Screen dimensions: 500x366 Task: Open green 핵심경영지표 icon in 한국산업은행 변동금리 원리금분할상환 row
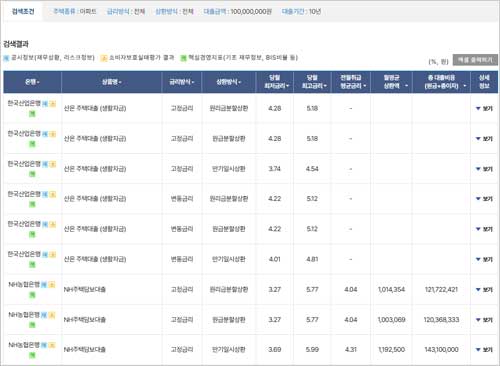32,204
